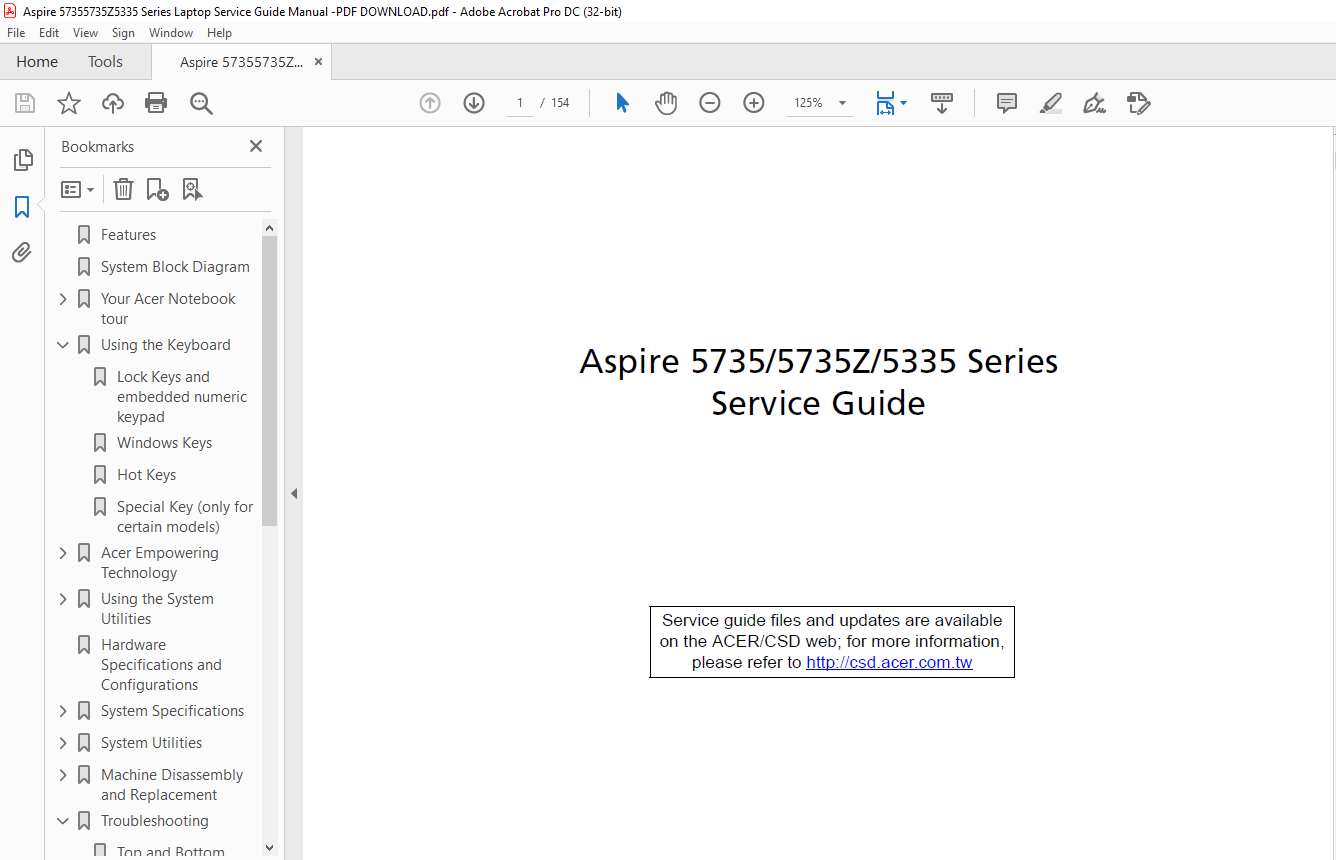The height and width of the screenshot is (860, 1336).
Task: Delete selected bookmark trash icon
Action: [123, 189]
